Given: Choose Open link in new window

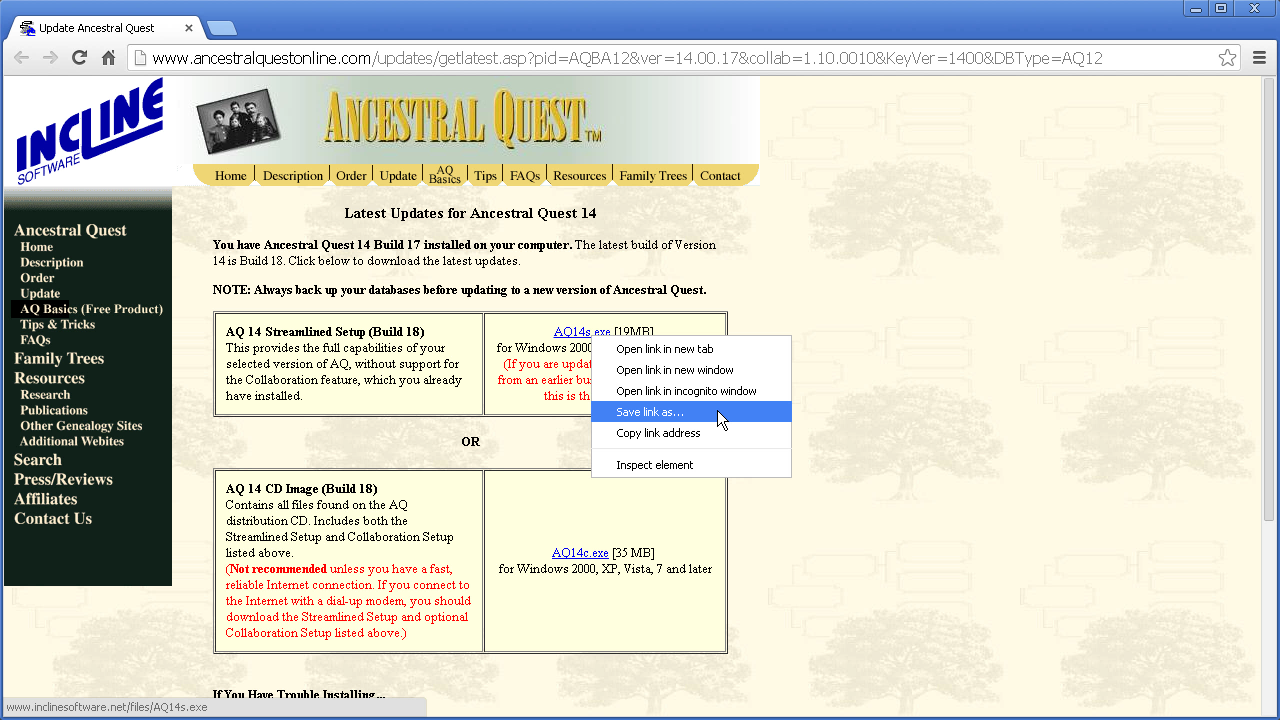Looking at the screenshot, I should (691, 370).
